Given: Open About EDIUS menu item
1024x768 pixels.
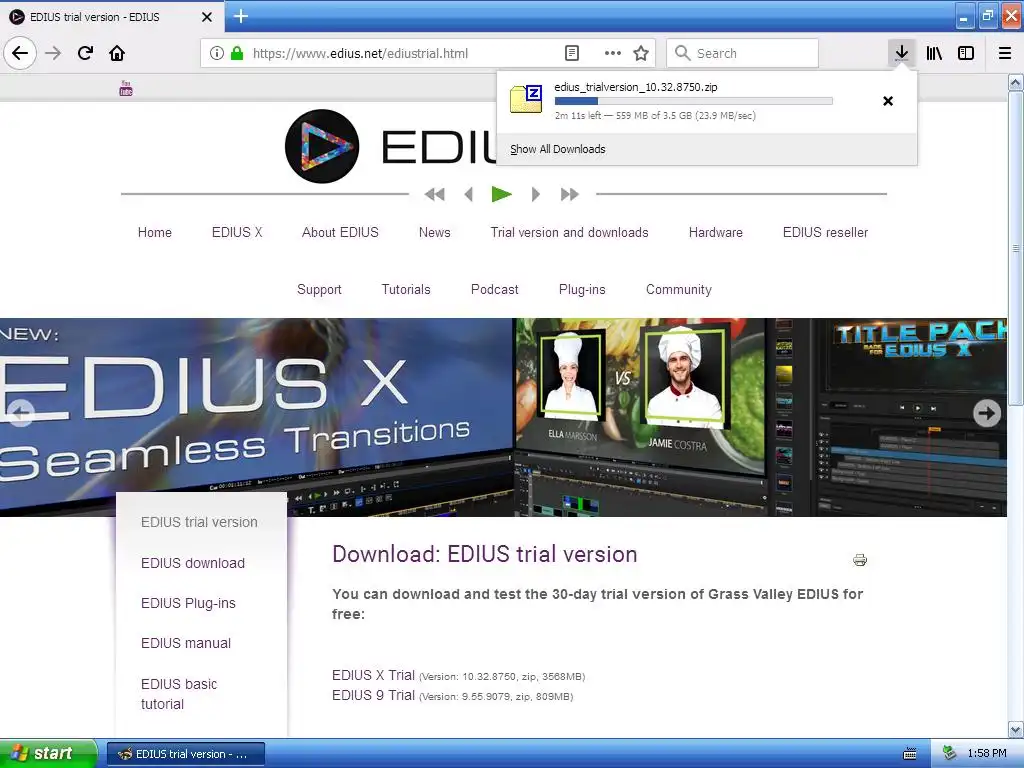Looking at the screenshot, I should [x=340, y=232].
